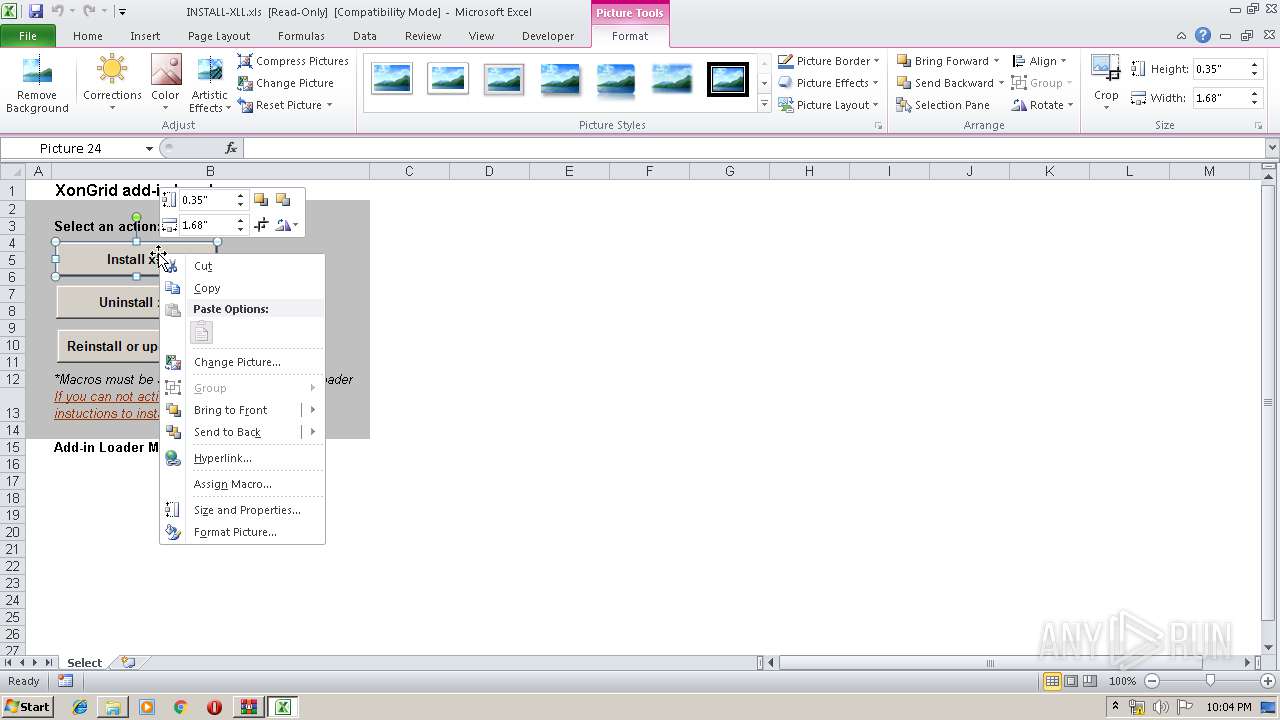Switch to the Home tab

(x=88, y=36)
